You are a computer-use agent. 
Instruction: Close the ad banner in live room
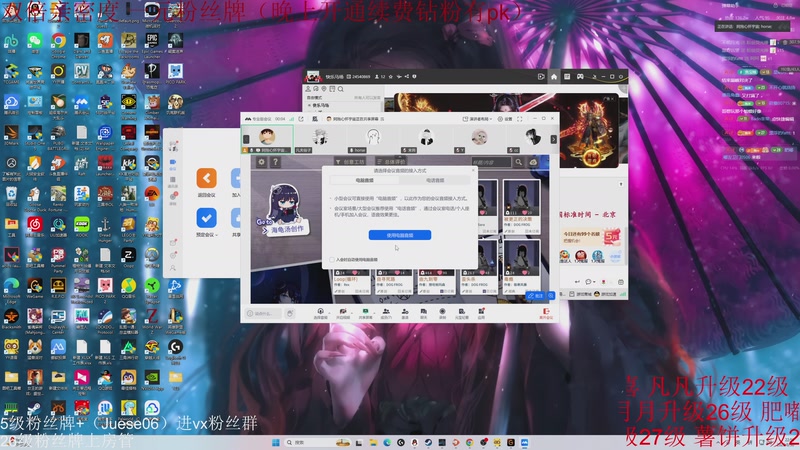(612, 98)
